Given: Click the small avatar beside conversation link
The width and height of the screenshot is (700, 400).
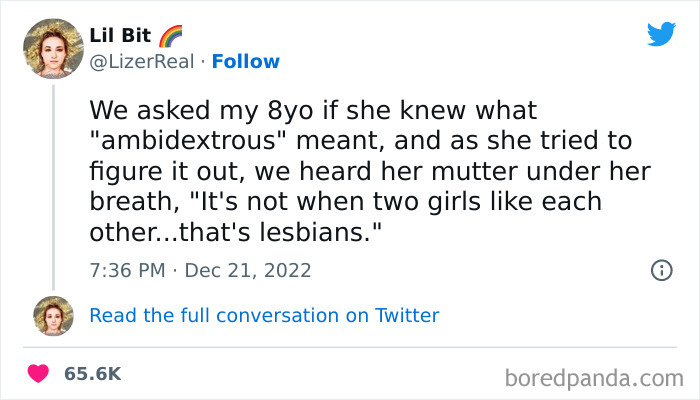Looking at the screenshot, I should [53, 315].
